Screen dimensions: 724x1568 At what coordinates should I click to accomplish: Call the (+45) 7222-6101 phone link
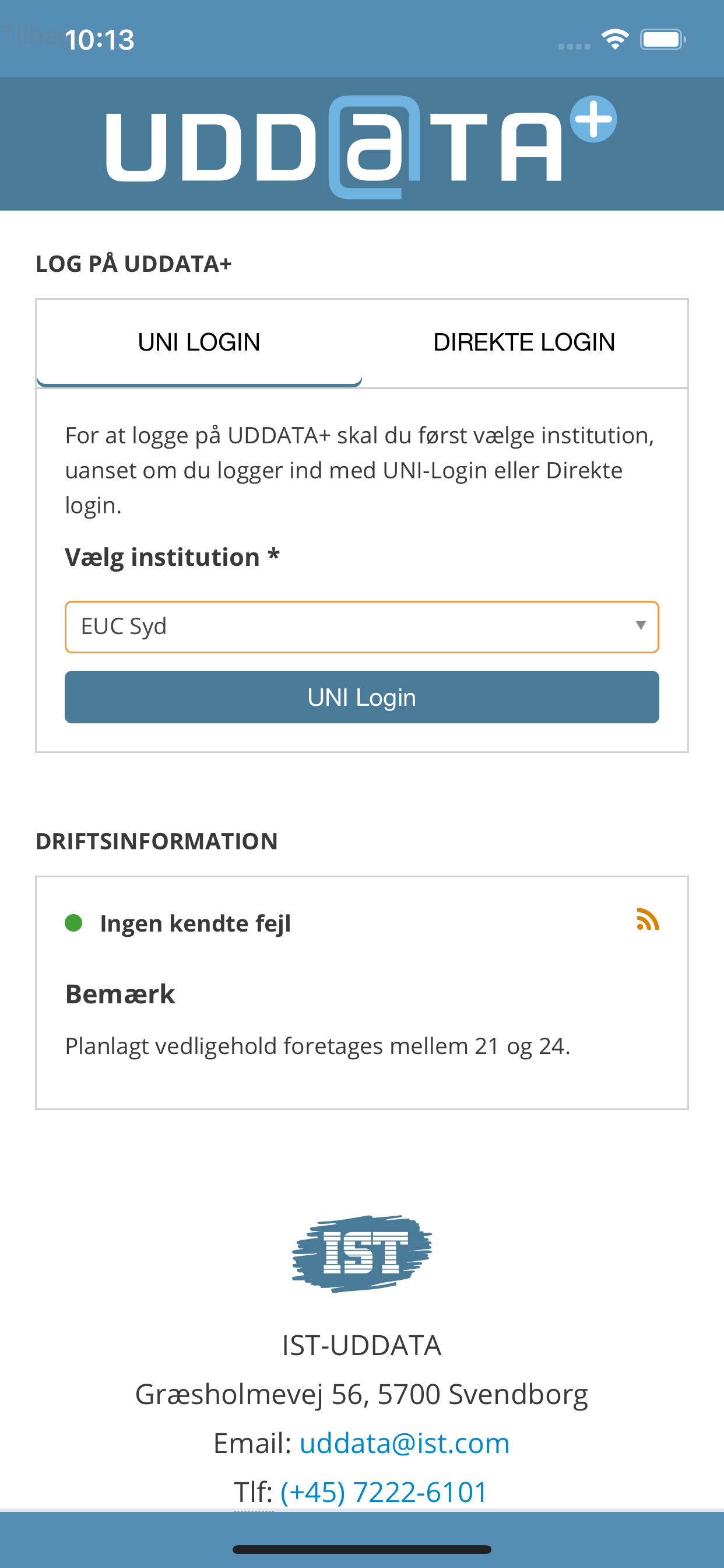(x=384, y=1492)
